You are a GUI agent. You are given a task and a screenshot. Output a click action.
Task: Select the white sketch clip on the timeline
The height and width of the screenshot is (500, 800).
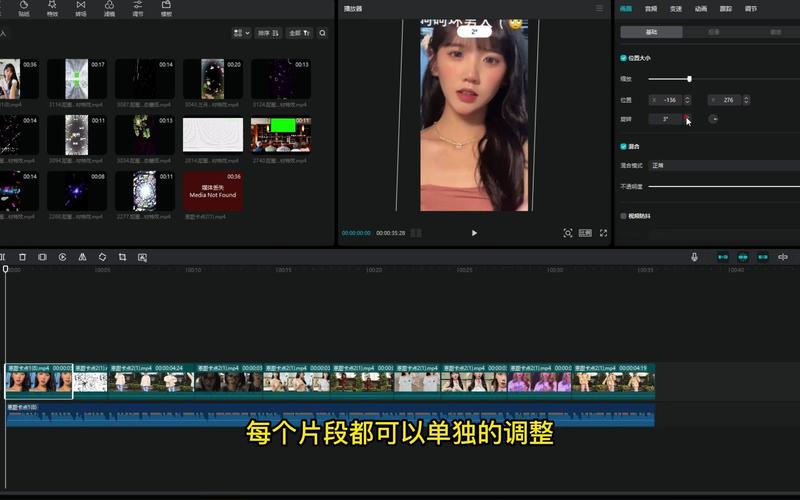click(x=90, y=381)
